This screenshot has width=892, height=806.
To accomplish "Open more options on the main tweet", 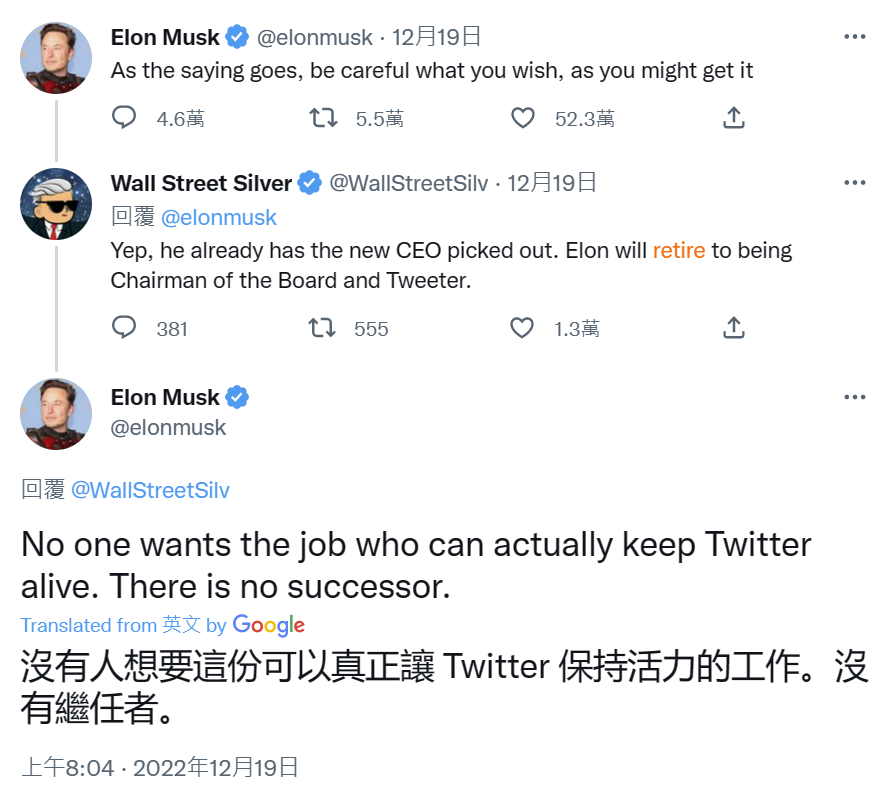I will pos(854,397).
